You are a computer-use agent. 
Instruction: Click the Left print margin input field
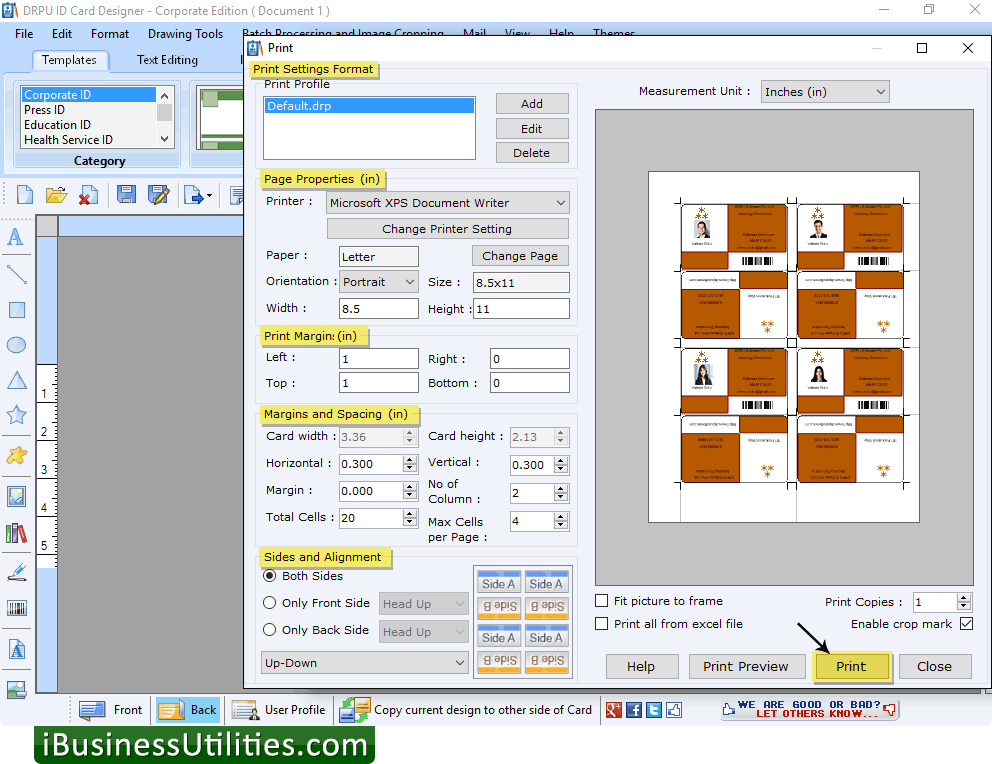tap(379, 358)
